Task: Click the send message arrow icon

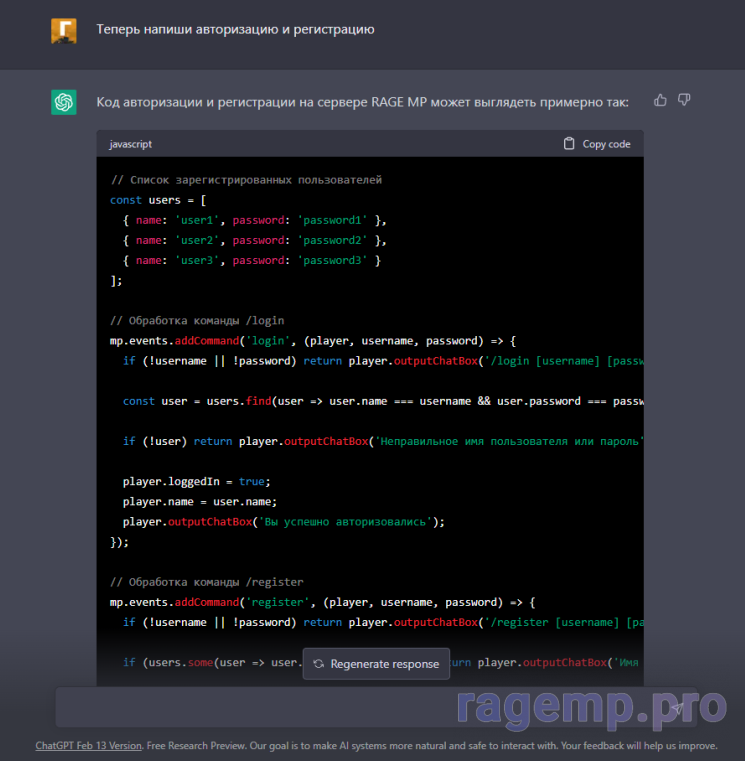Action: (678, 709)
